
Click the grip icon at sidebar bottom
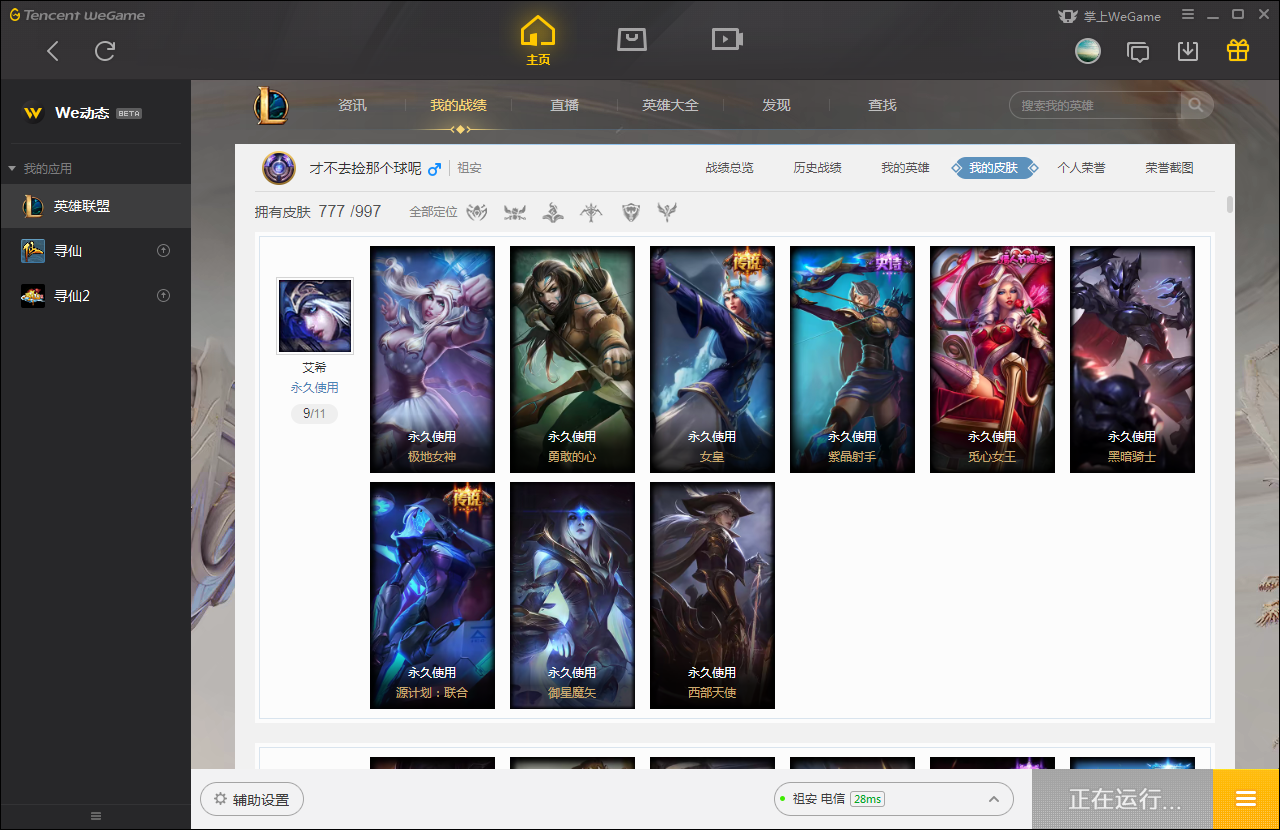(x=96, y=816)
